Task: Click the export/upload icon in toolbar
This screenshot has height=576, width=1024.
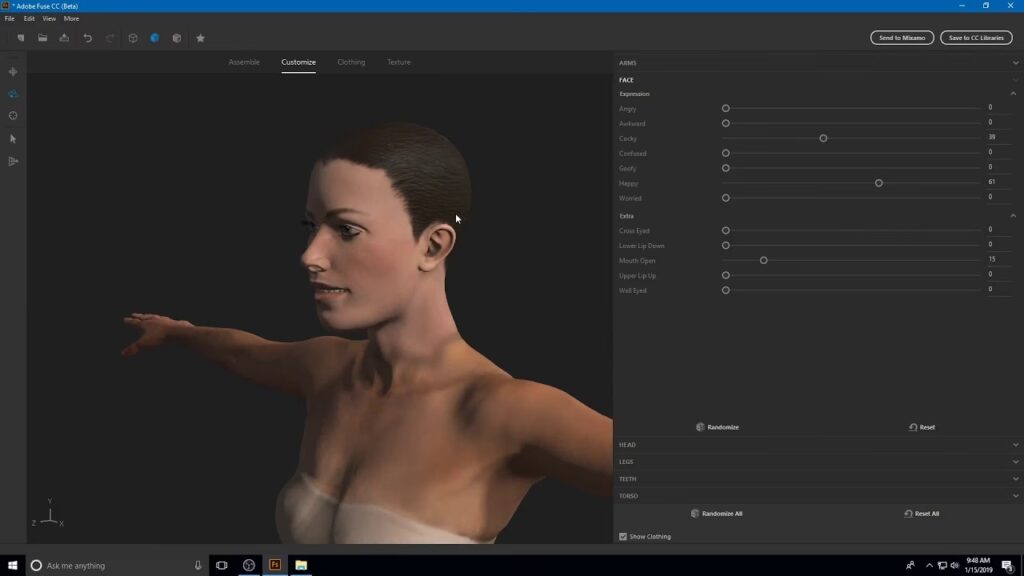Action: pyautogui.click(x=64, y=38)
